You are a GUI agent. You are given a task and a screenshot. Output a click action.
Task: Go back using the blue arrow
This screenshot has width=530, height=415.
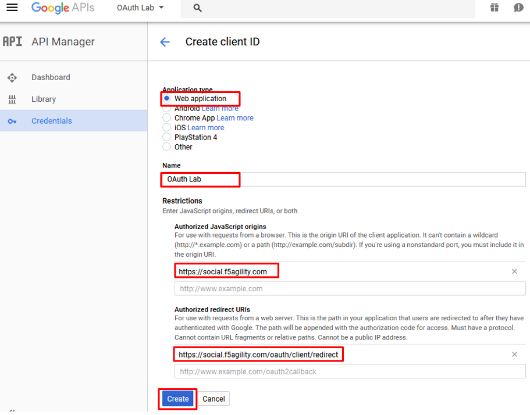point(165,42)
